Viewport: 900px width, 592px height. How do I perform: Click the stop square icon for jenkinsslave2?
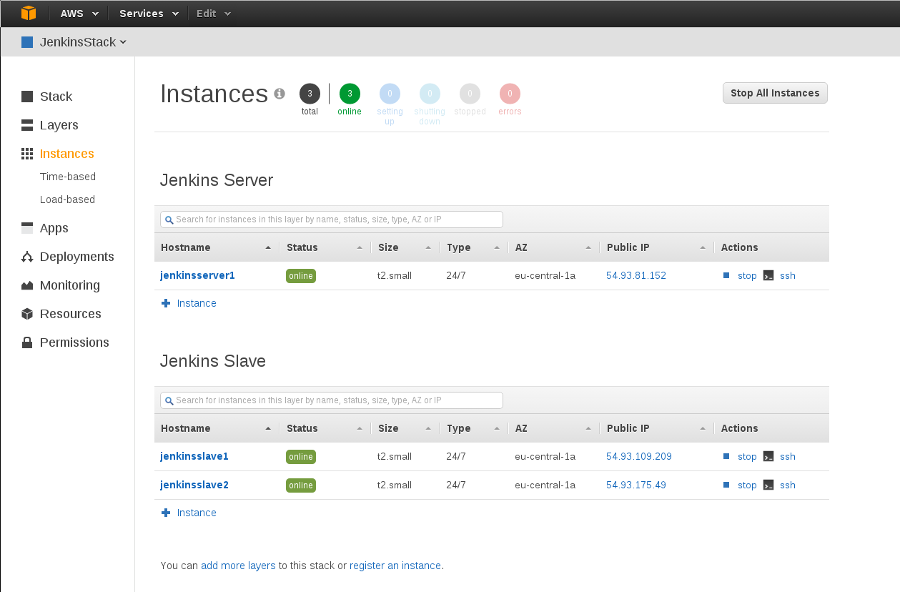726,485
